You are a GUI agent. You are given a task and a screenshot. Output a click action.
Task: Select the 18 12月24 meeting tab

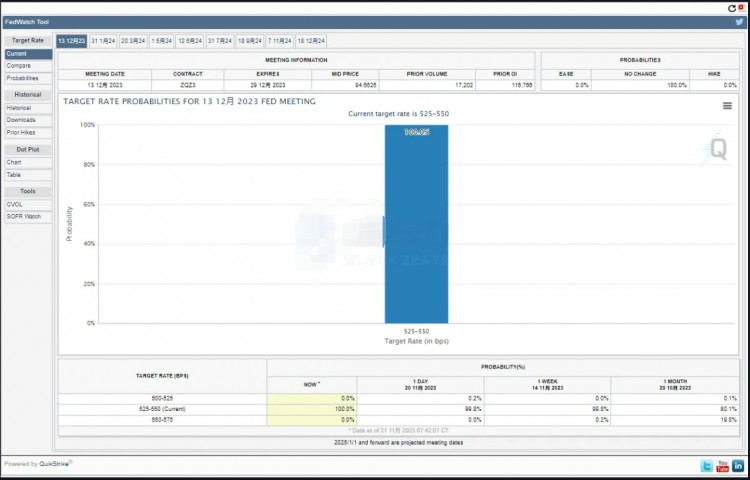311,41
